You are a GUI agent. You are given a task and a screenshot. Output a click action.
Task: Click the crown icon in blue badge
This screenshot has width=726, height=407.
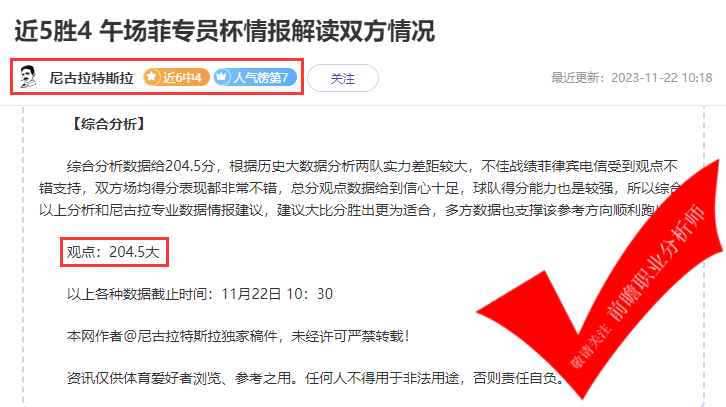click(x=222, y=77)
